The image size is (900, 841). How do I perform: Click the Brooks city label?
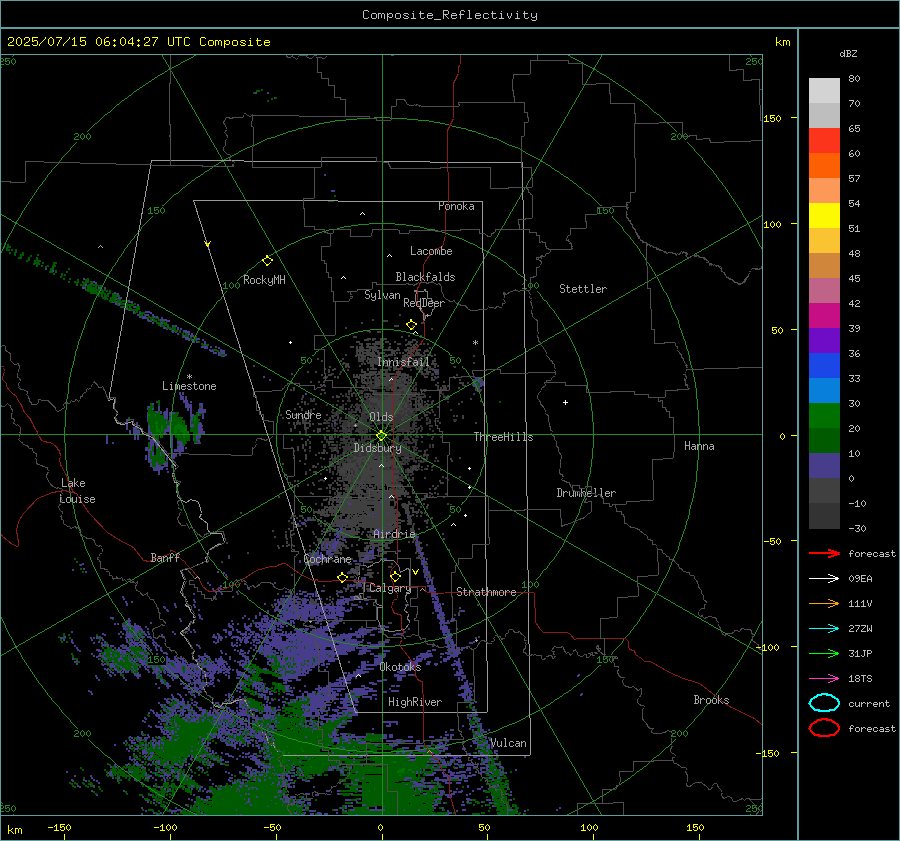711,700
